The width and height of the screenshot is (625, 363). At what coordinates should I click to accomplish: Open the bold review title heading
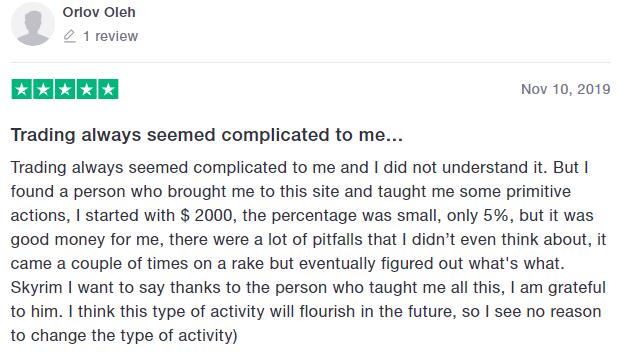(x=206, y=135)
